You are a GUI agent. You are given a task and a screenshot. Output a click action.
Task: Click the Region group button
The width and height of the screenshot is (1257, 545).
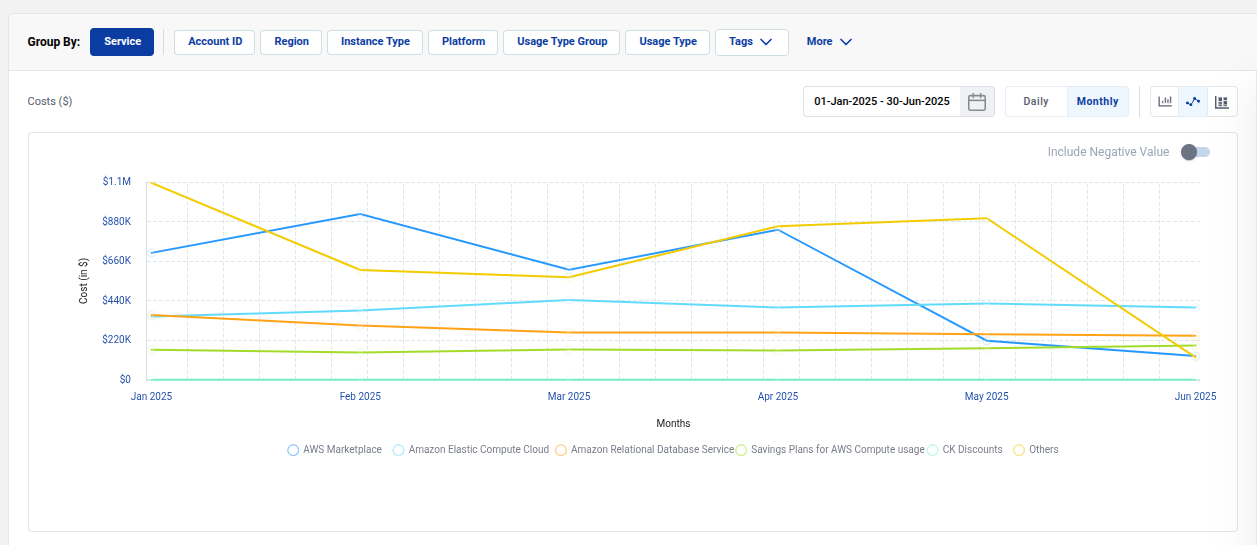[291, 42]
